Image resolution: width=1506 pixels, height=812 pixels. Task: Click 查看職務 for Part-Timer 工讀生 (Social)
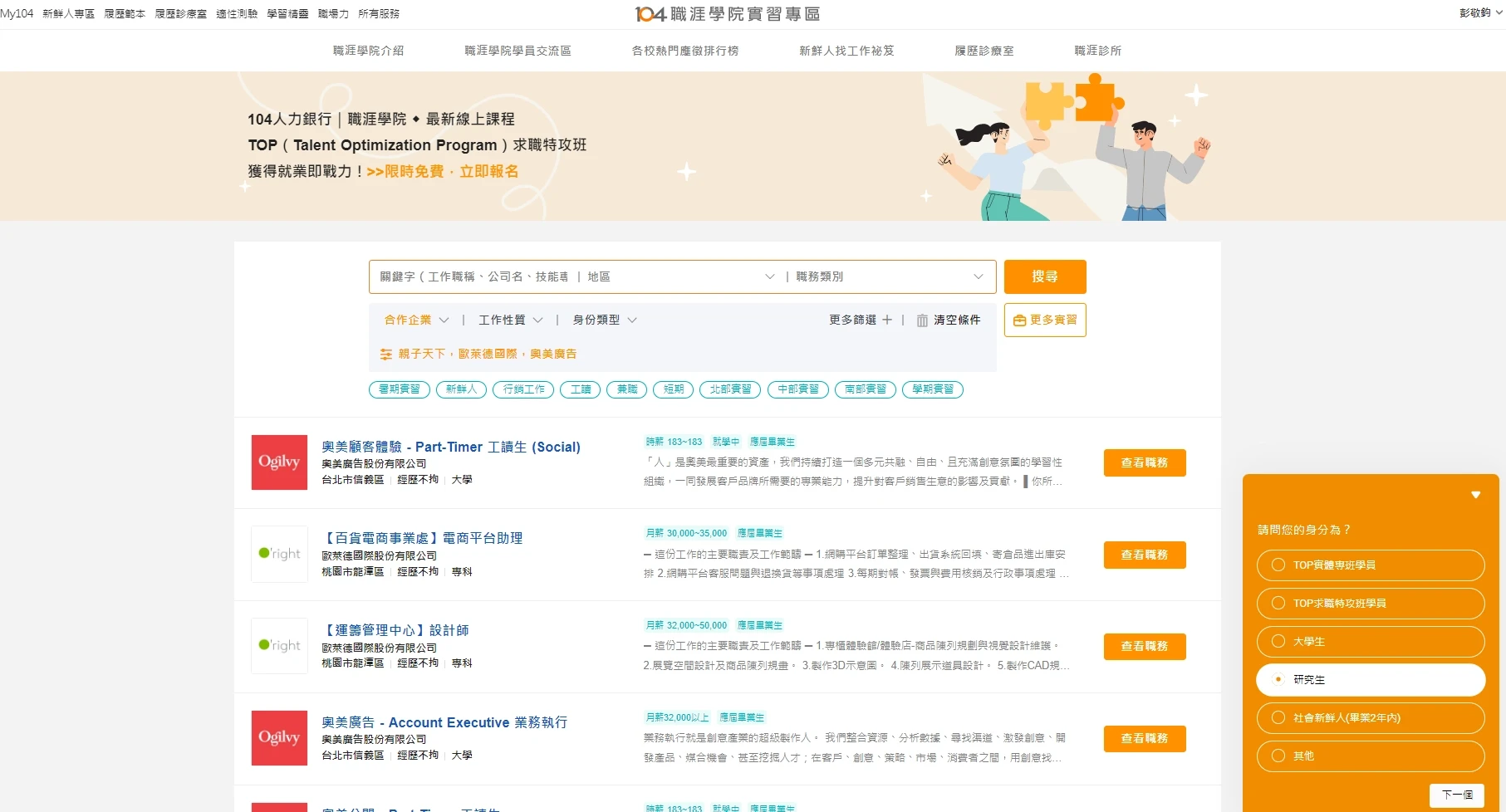(1145, 462)
